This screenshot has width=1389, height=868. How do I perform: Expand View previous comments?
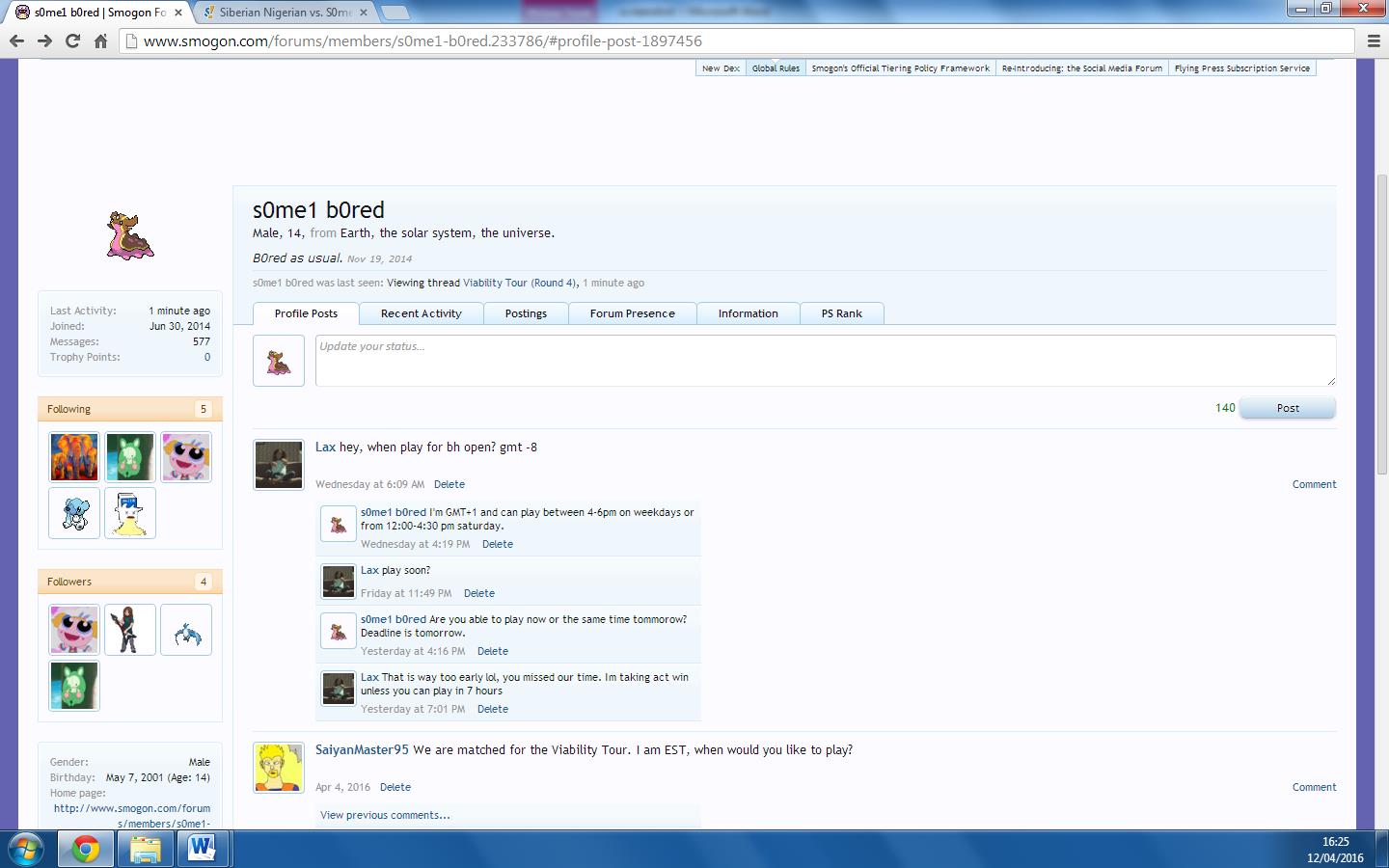[385, 815]
